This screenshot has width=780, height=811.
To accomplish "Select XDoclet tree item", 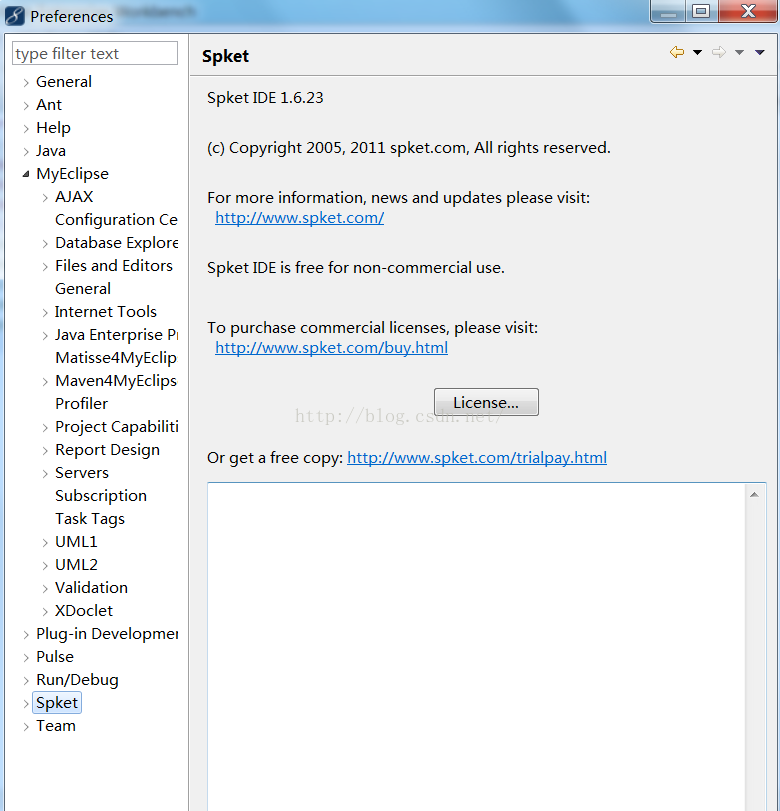I will 84,611.
